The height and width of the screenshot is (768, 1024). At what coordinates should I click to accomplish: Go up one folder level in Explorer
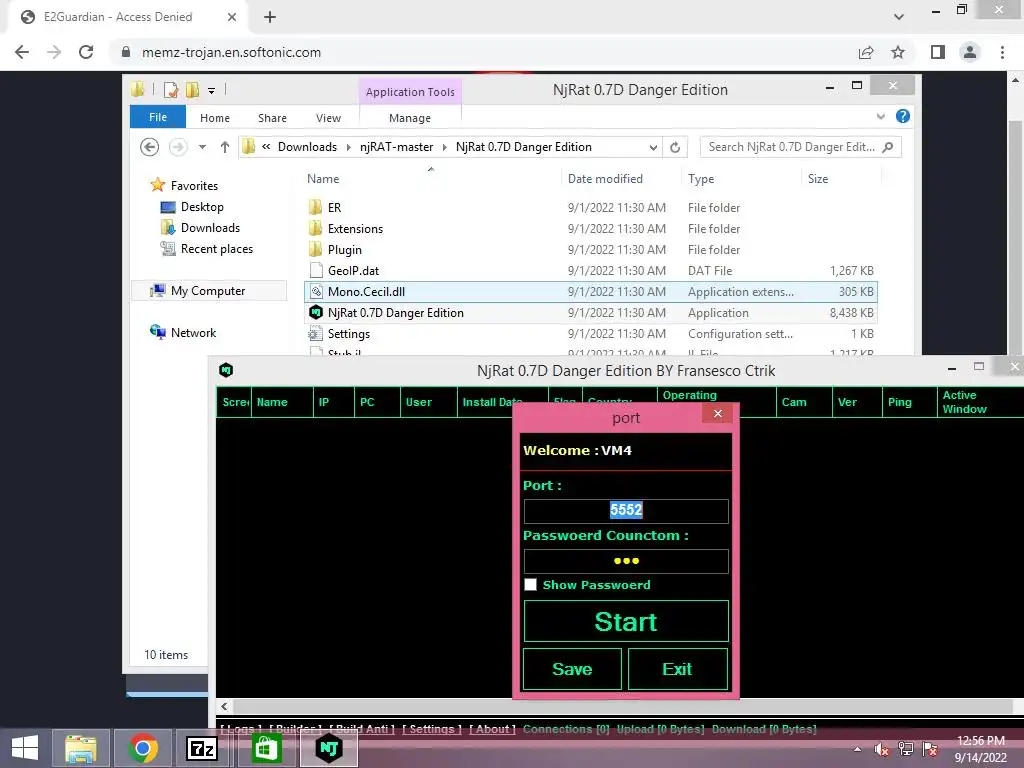click(225, 147)
